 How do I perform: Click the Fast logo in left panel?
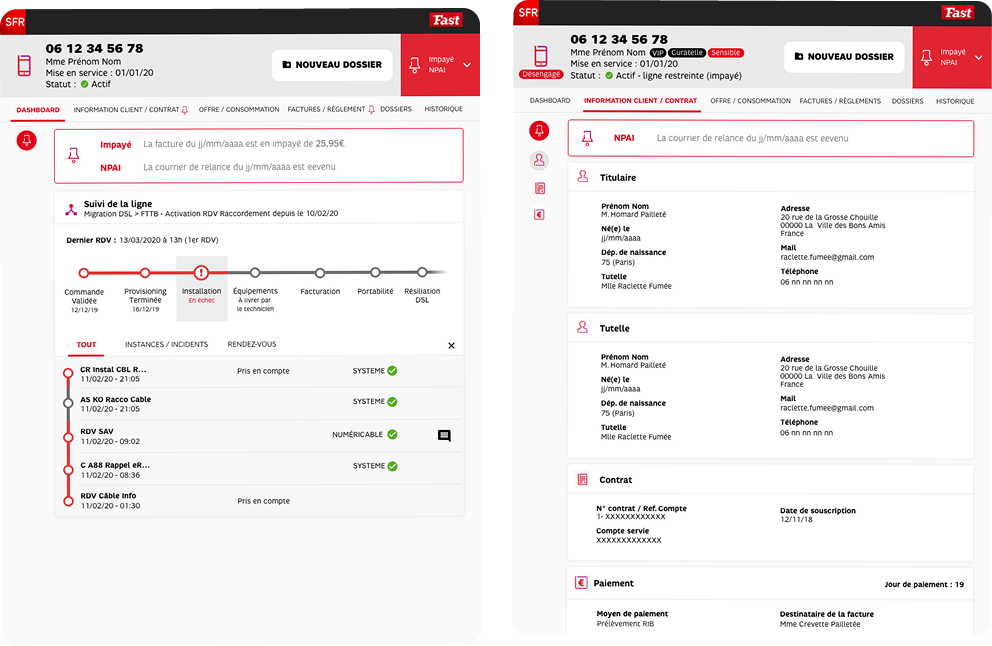[x=445, y=20]
